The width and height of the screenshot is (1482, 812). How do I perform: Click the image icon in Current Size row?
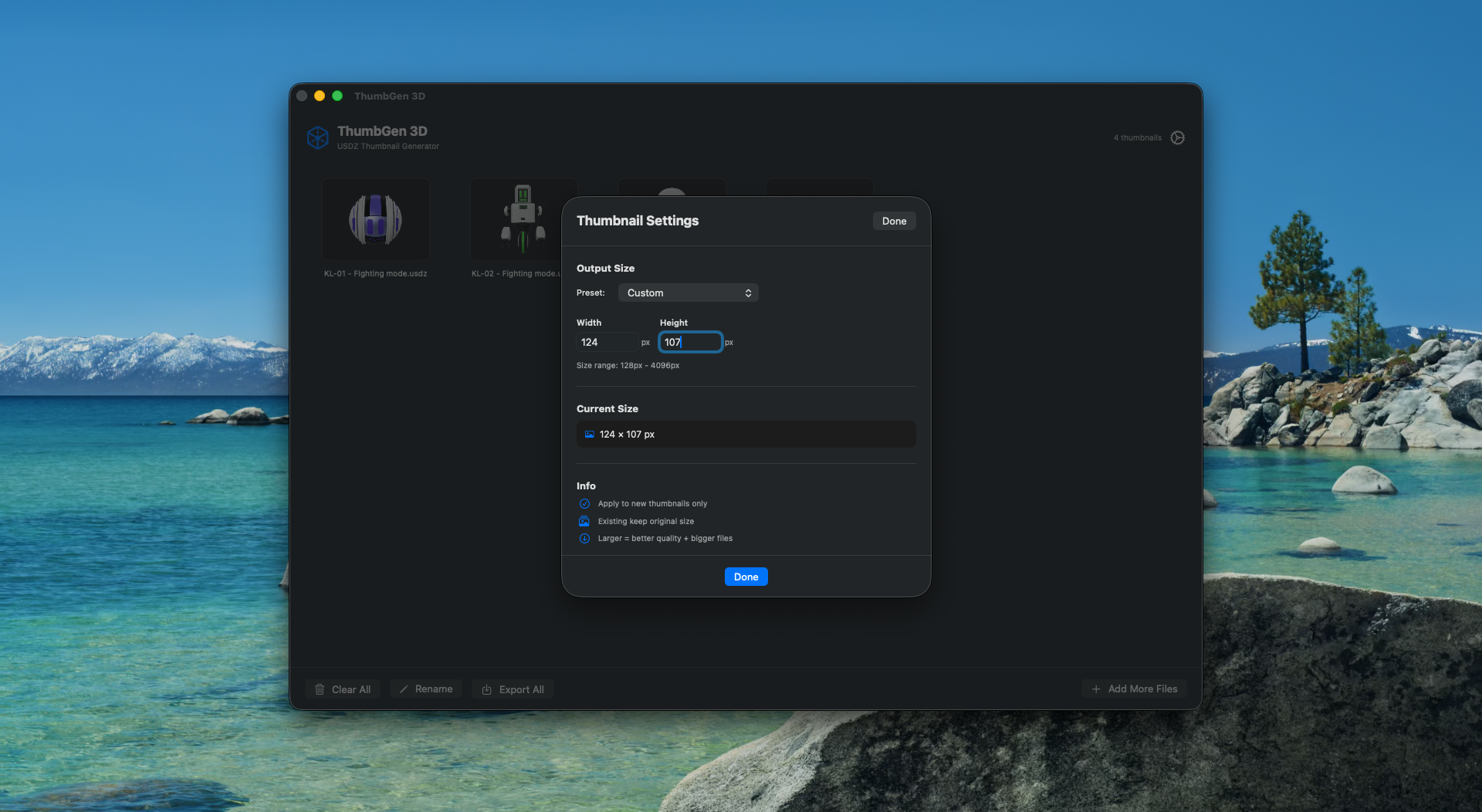click(589, 435)
